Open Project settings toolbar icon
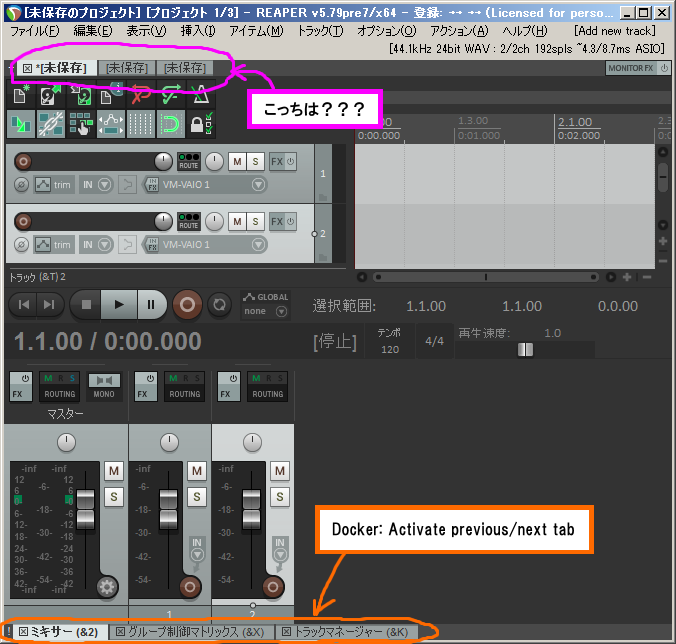The height and width of the screenshot is (644, 676). click(110, 94)
